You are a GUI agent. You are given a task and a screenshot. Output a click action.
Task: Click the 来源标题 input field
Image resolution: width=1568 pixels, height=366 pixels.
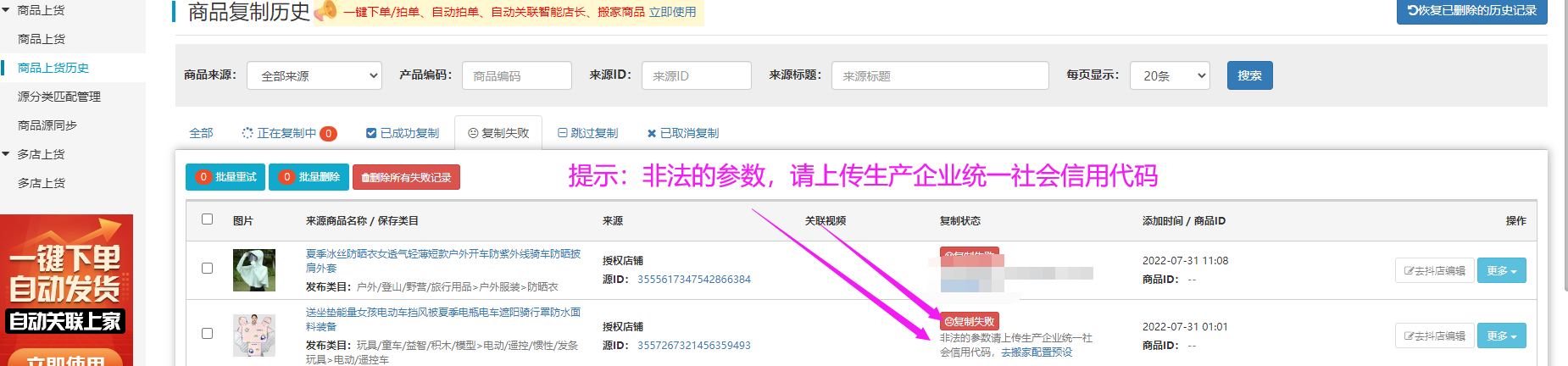(x=939, y=75)
